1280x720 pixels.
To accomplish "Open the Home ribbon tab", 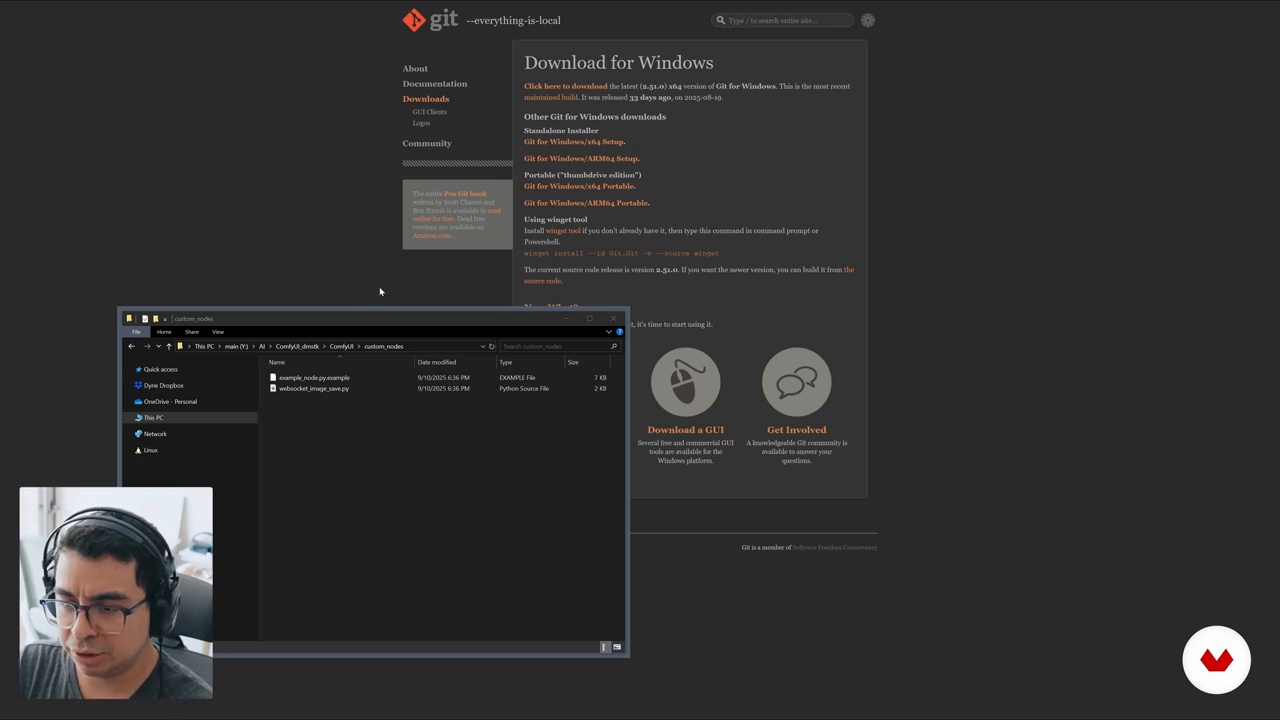I will (164, 332).
